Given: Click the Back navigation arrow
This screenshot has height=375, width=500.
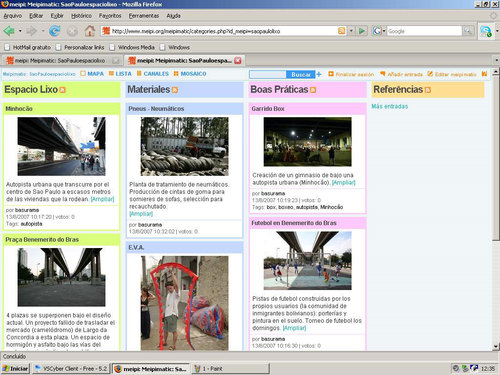Looking at the screenshot, I should pos(9,31).
